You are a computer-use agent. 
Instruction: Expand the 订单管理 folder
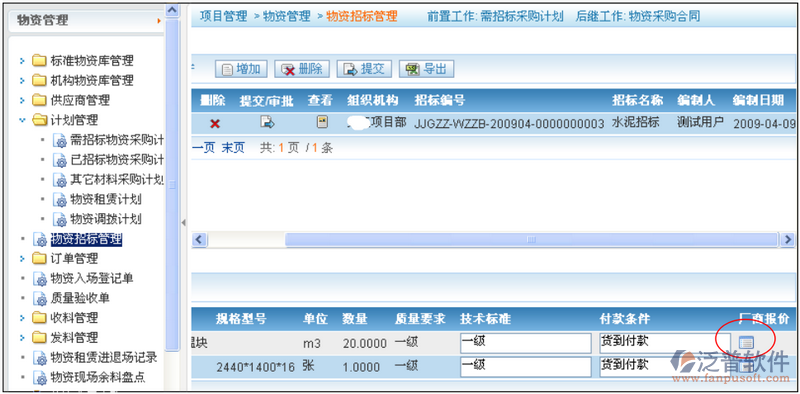tap(22, 259)
